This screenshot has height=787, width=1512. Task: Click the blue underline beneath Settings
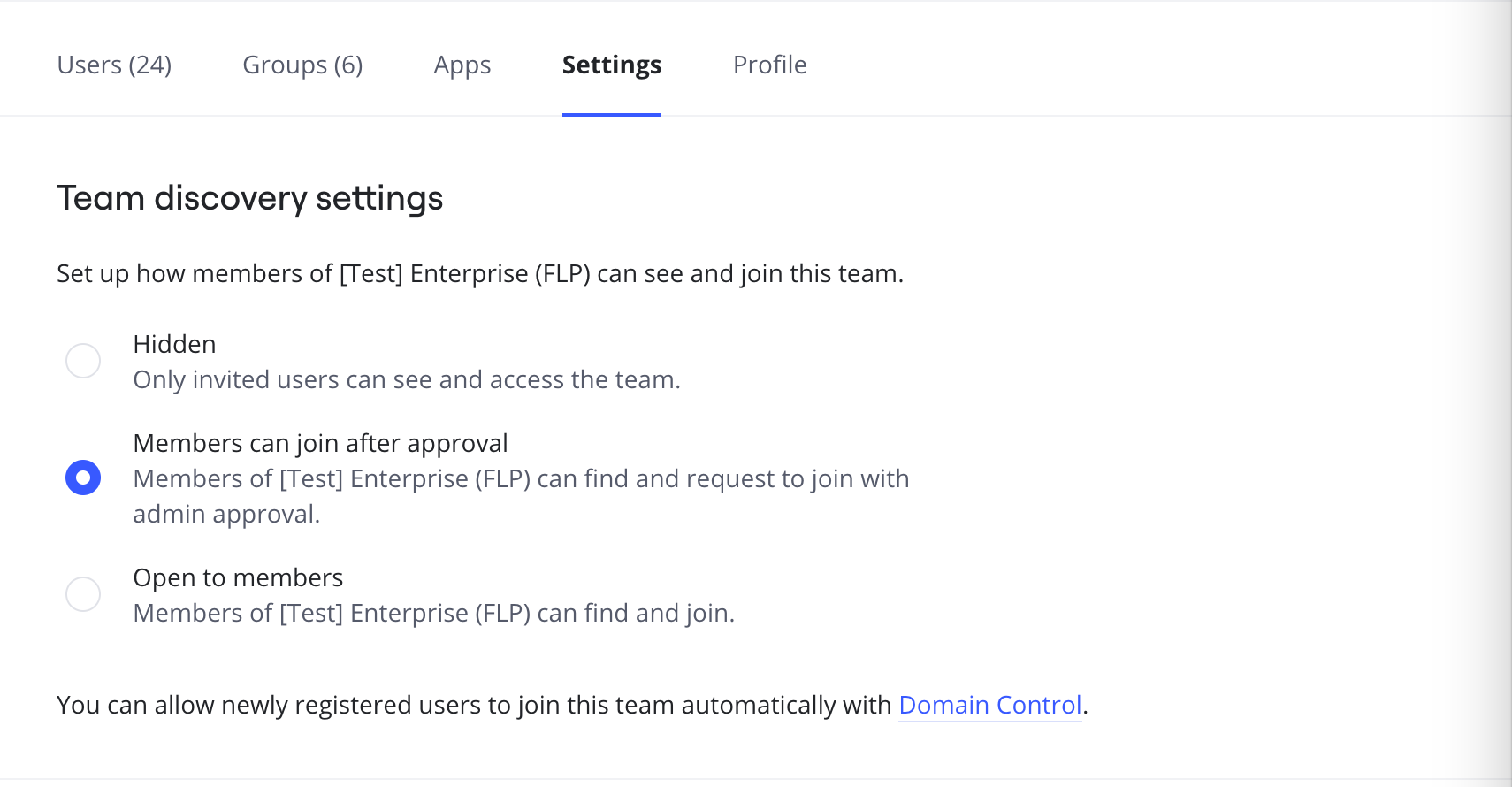tap(611, 114)
